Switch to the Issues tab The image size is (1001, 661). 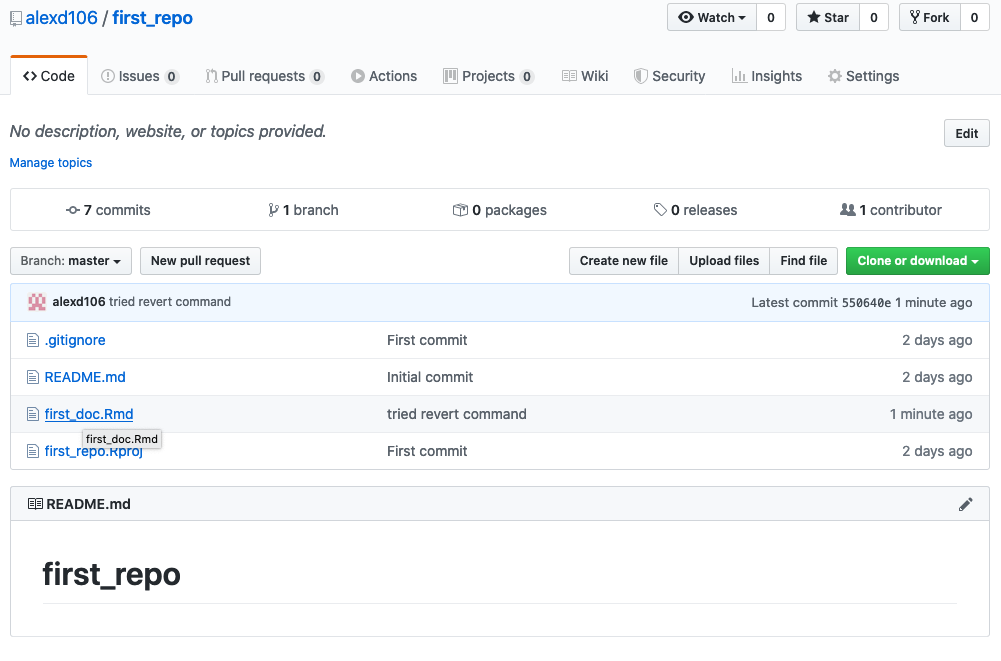click(139, 76)
